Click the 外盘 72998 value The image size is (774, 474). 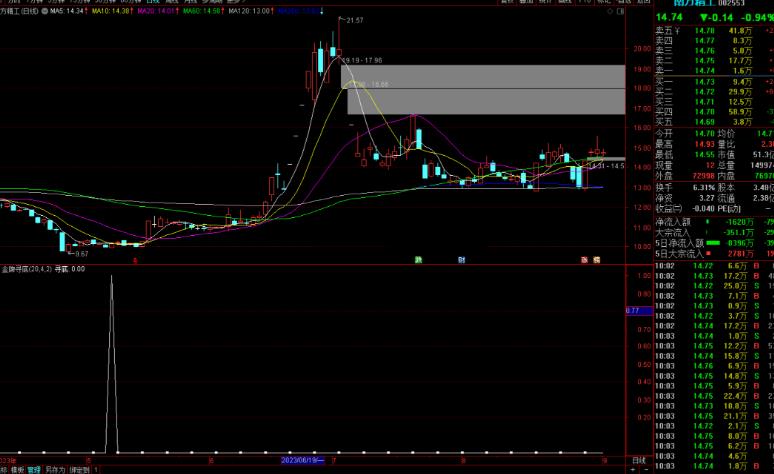(x=703, y=176)
